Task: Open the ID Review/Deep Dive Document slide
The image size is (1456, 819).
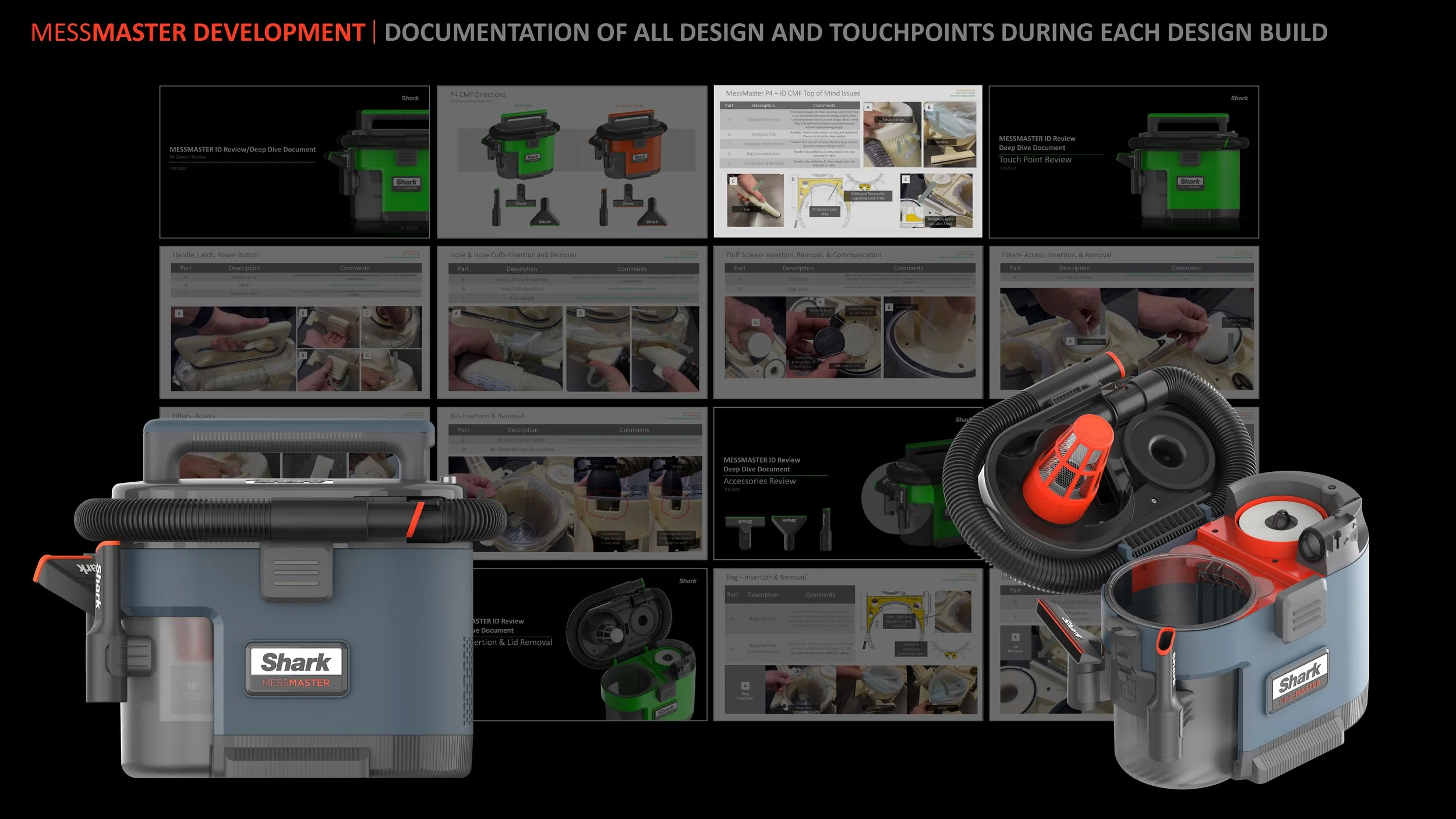Action: pyautogui.click(x=262, y=161)
